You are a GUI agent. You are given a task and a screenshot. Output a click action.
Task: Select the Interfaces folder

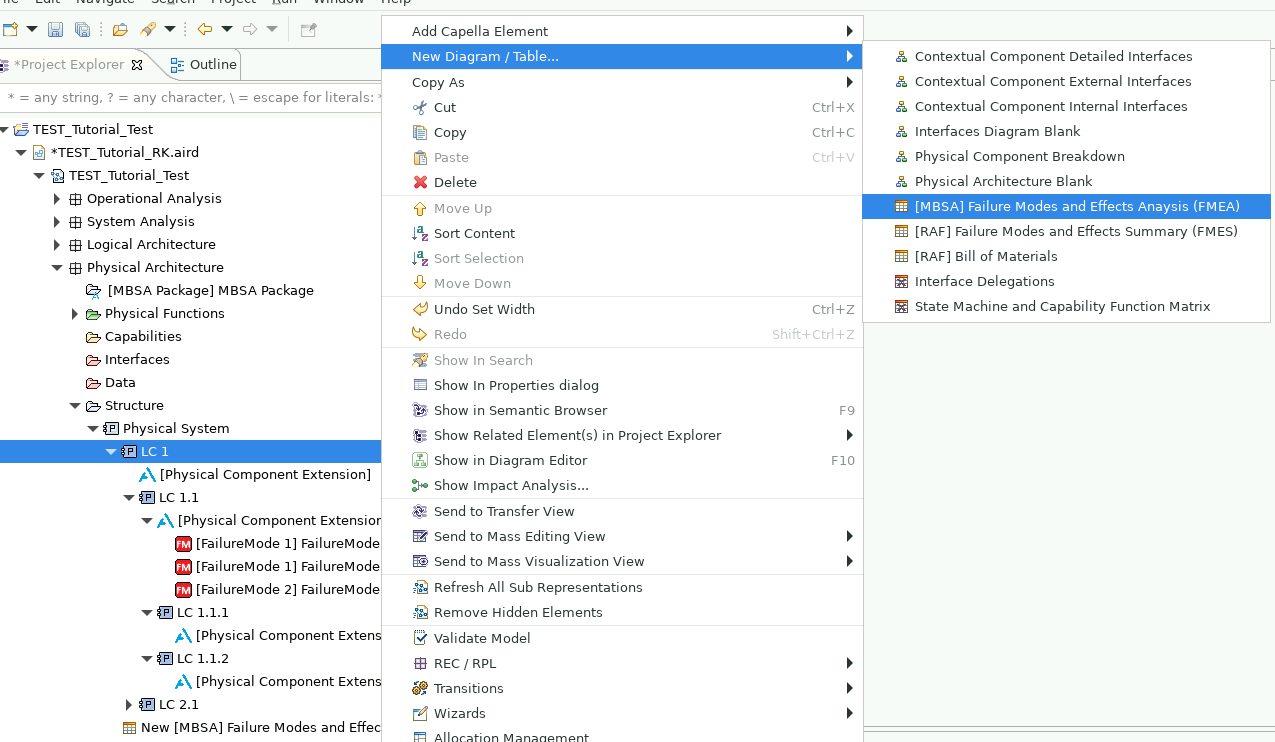click(128, 360)
